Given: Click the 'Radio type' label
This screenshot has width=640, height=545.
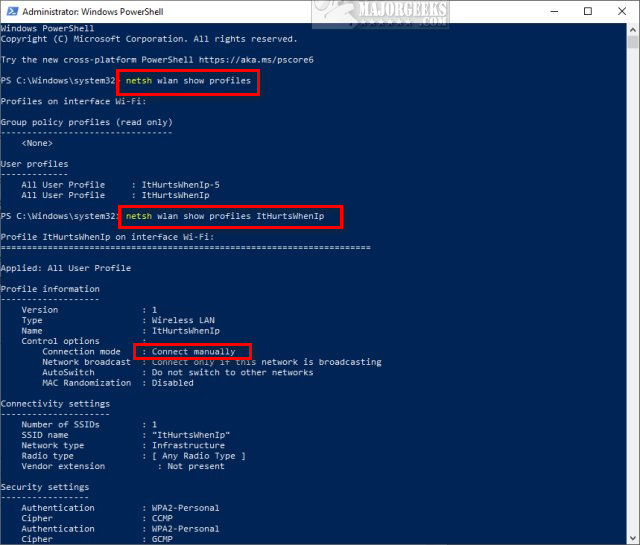Looking at the screenshot, I should tap(47, 456).
